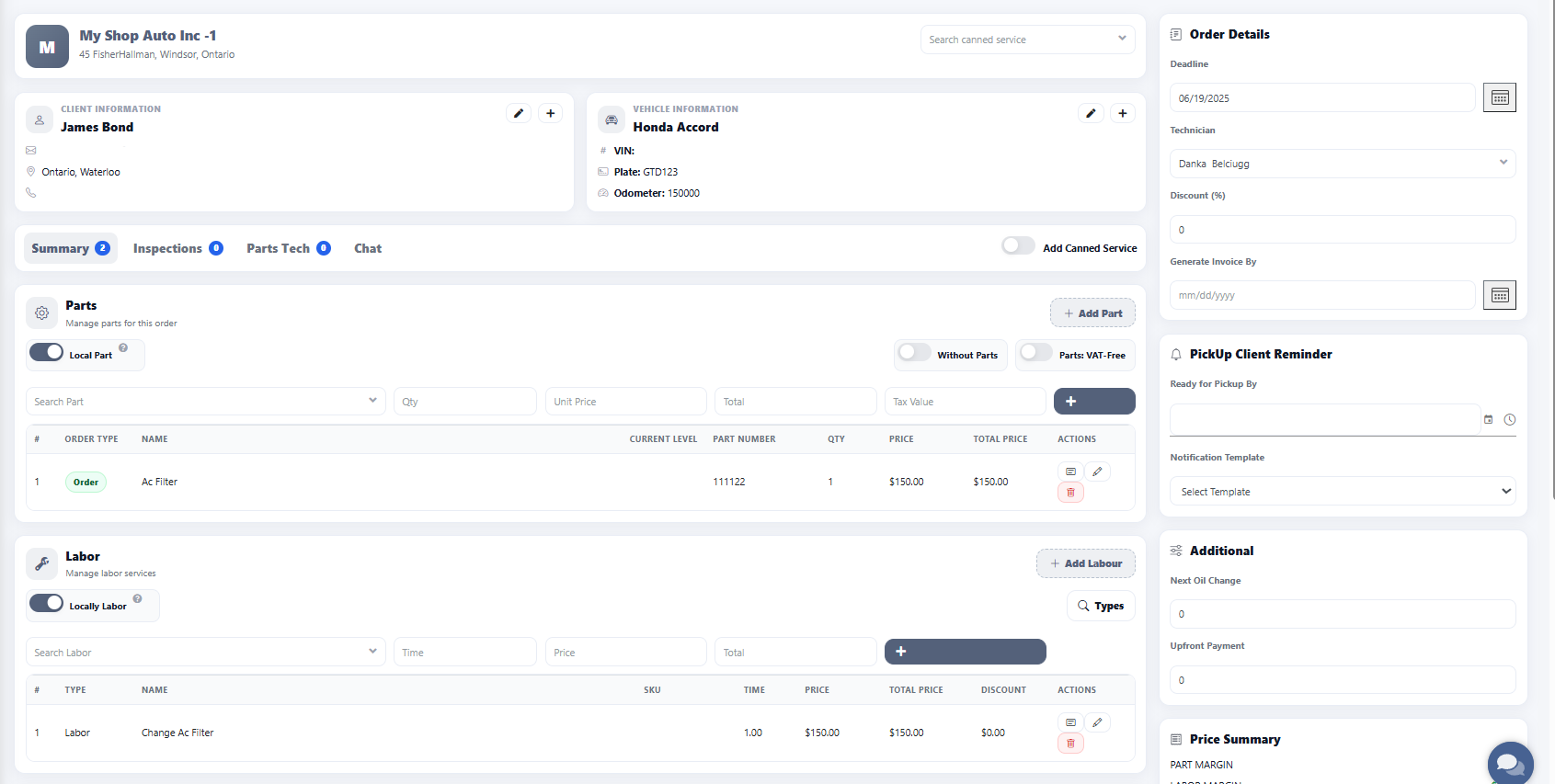The width and height of the screenshot is (1555, 784).
Task: Open the Select Template notification dropdown
Action: pyautogui.click(x=1342, y=492)
